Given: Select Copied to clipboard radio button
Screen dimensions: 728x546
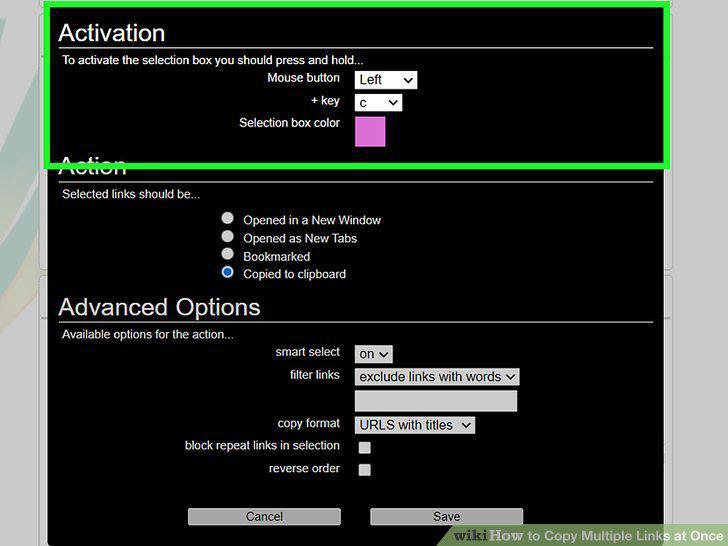Looking at the screenshot, I should (x=228, y=272).
